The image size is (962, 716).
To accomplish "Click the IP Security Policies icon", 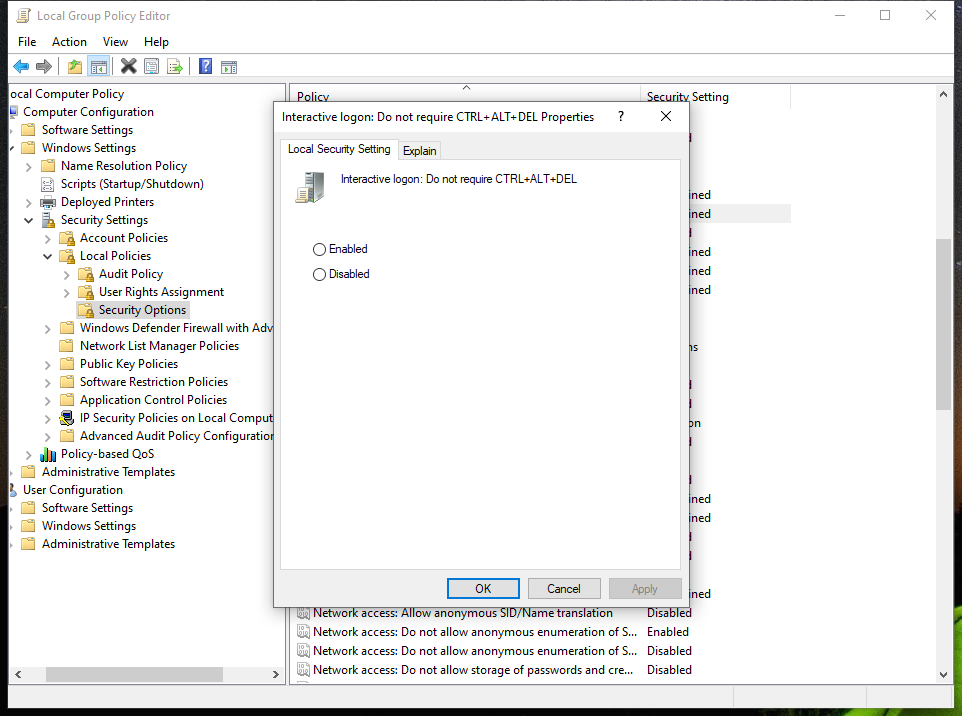I will (67, 418).
